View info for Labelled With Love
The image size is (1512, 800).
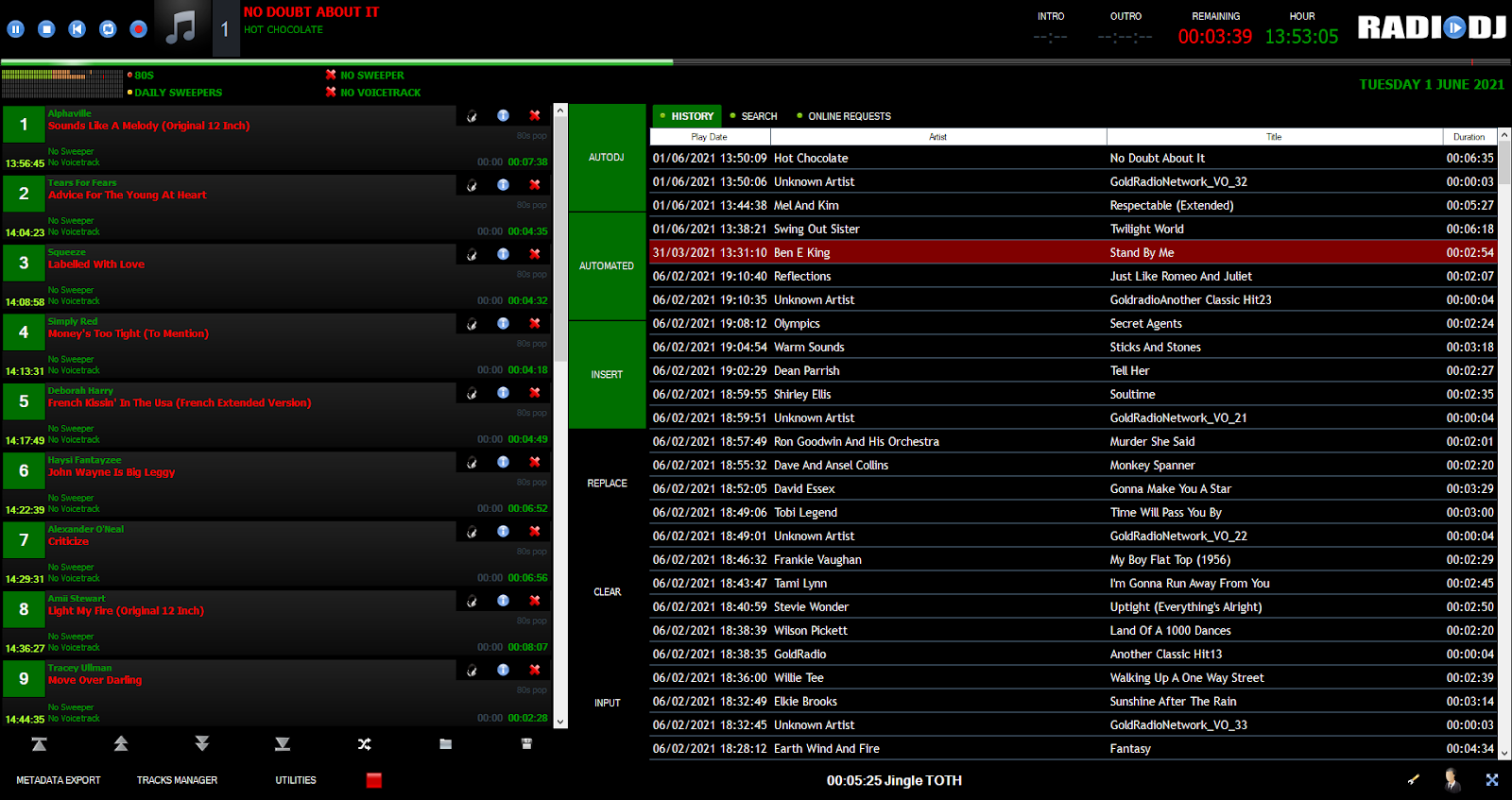point(504,254)
